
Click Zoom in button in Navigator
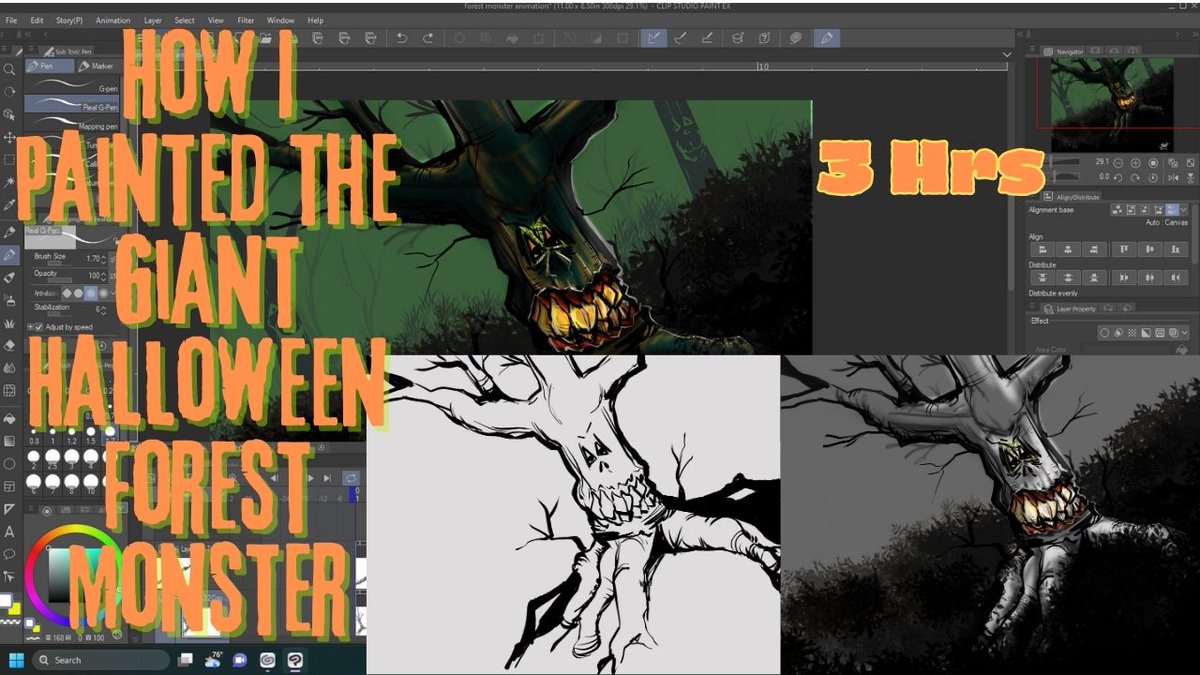1135,162
